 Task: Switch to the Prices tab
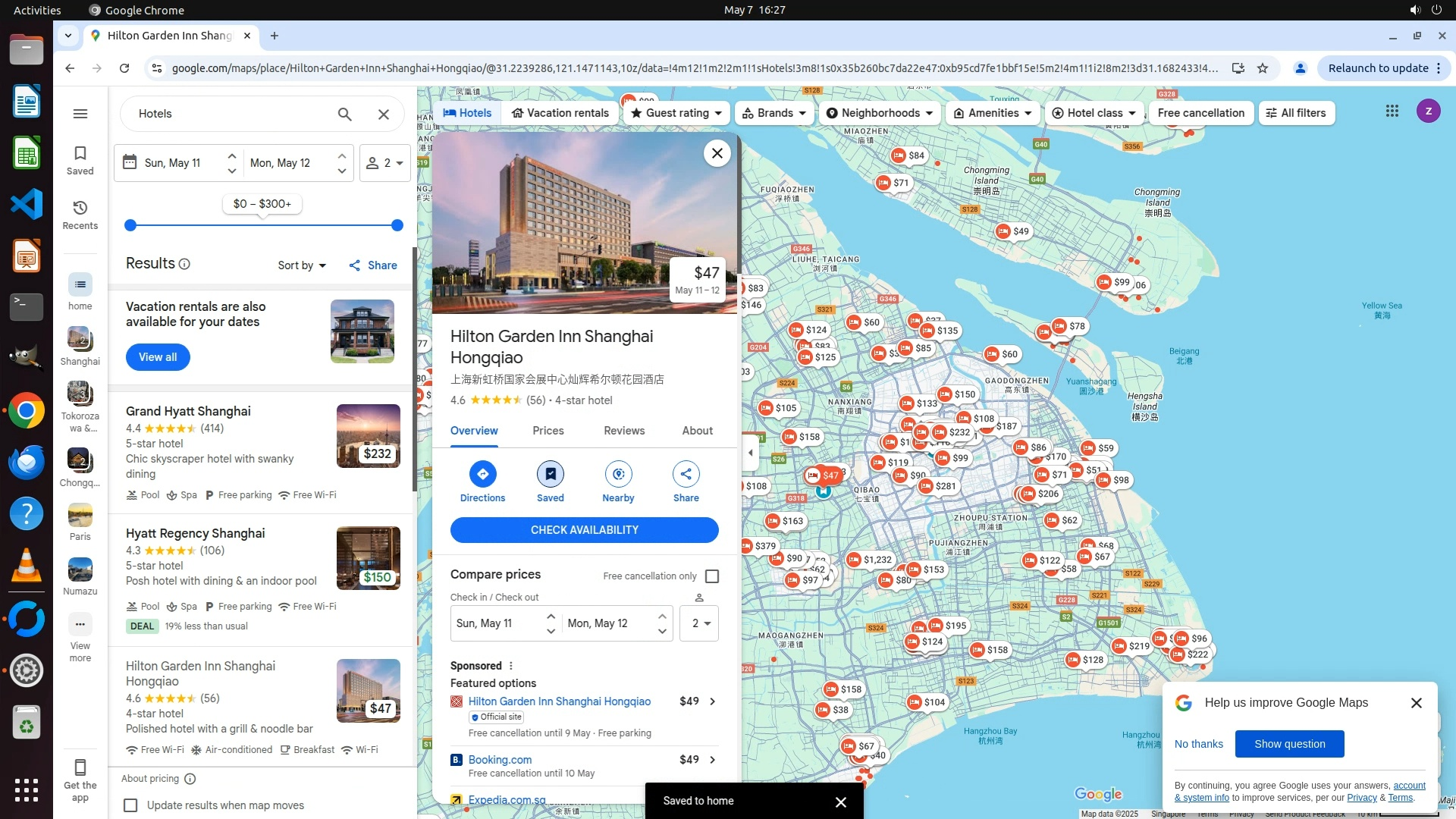coord(548,431)
